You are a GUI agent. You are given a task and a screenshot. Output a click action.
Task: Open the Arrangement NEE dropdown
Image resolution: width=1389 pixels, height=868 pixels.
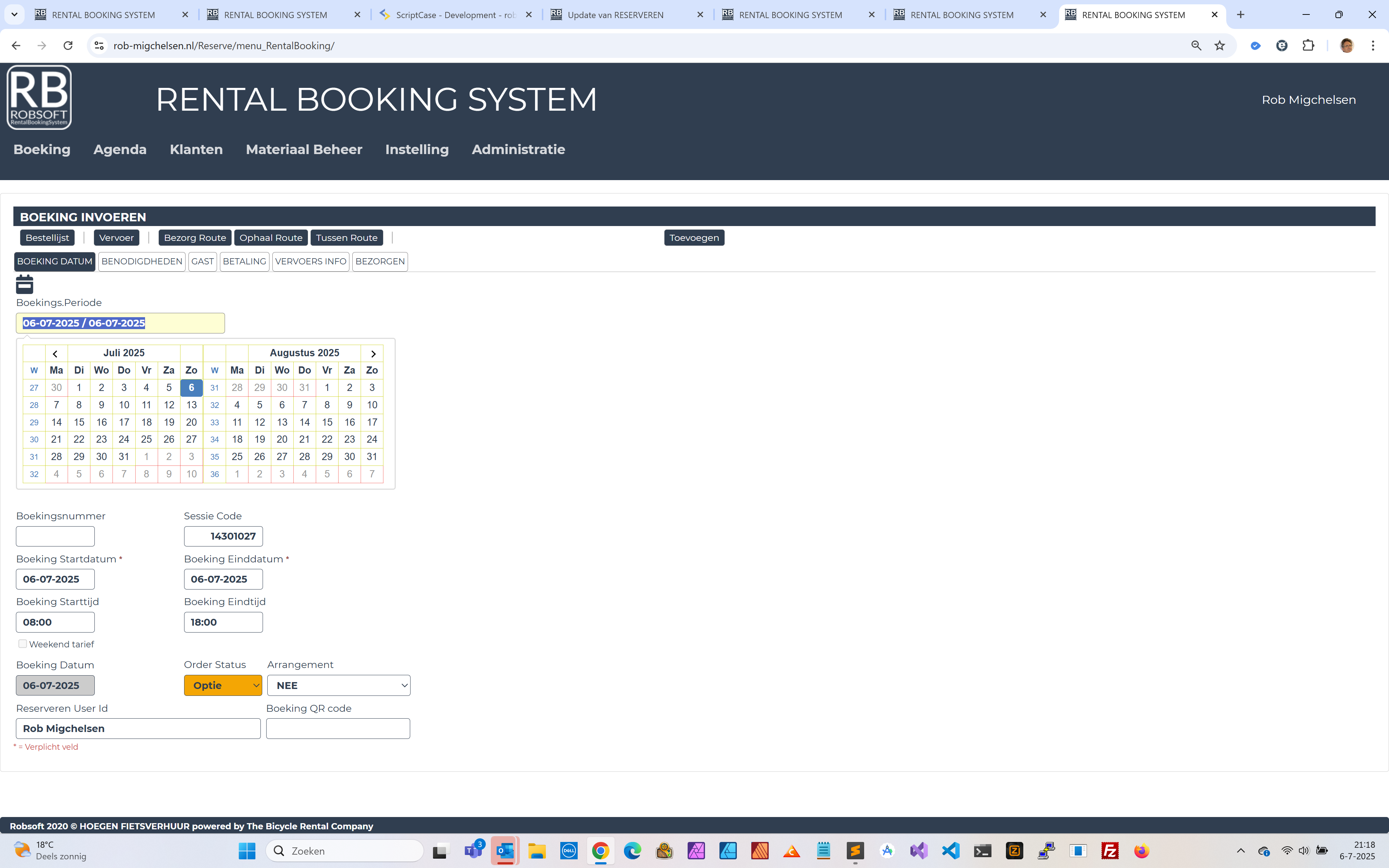(339, 685)
